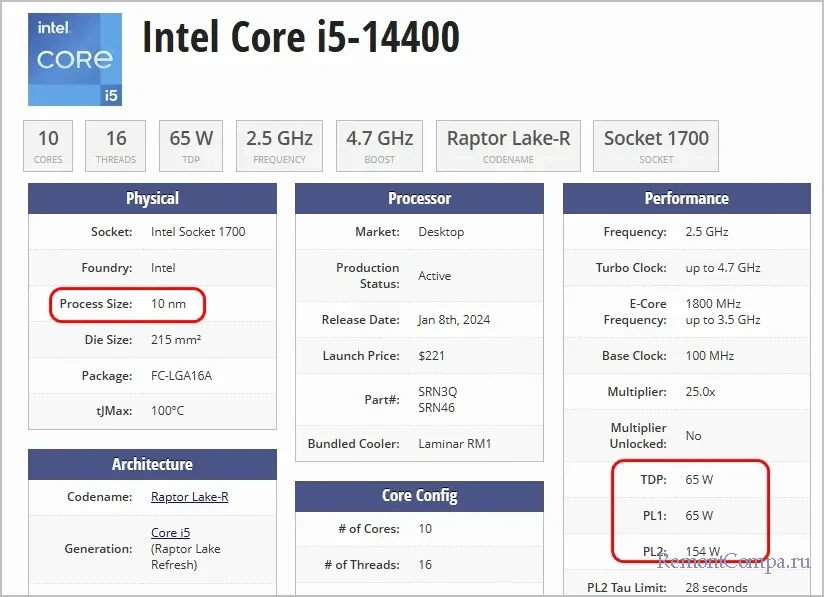Click the $221 launch price value
Screen dimensions: 824x597
click(431, 356)
